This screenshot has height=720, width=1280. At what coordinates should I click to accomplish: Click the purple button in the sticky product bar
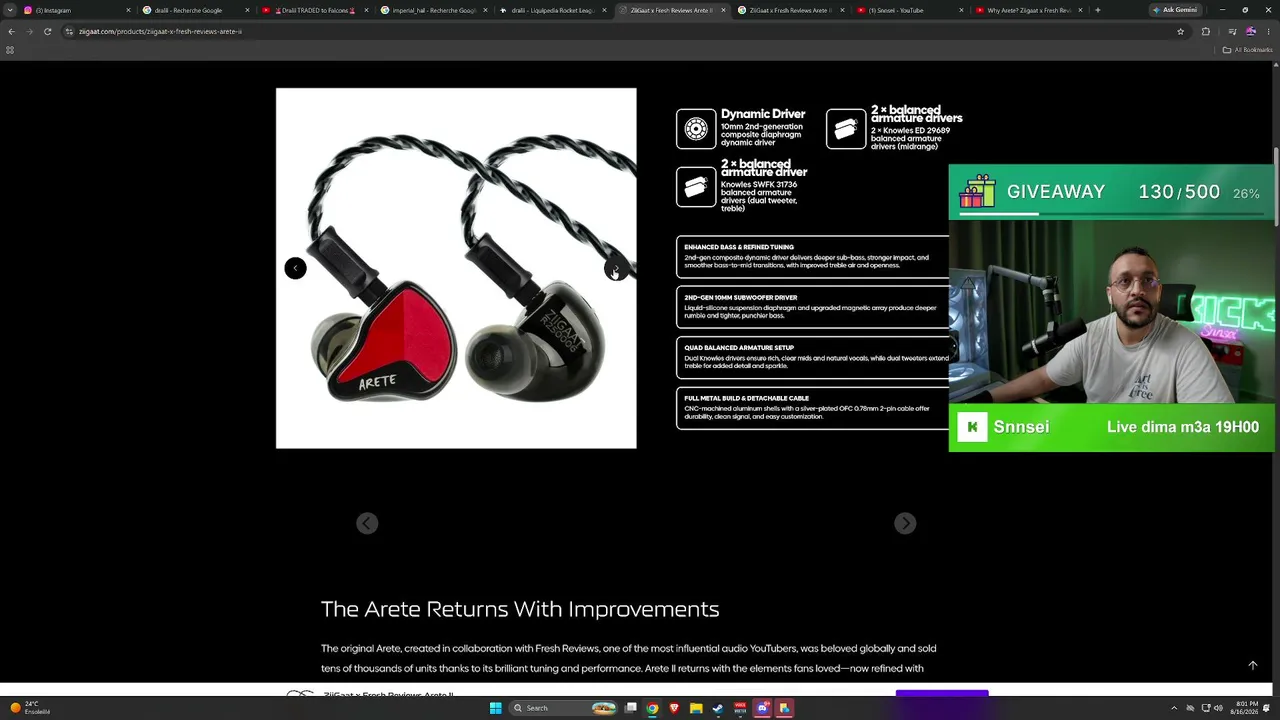coord(942,692)
